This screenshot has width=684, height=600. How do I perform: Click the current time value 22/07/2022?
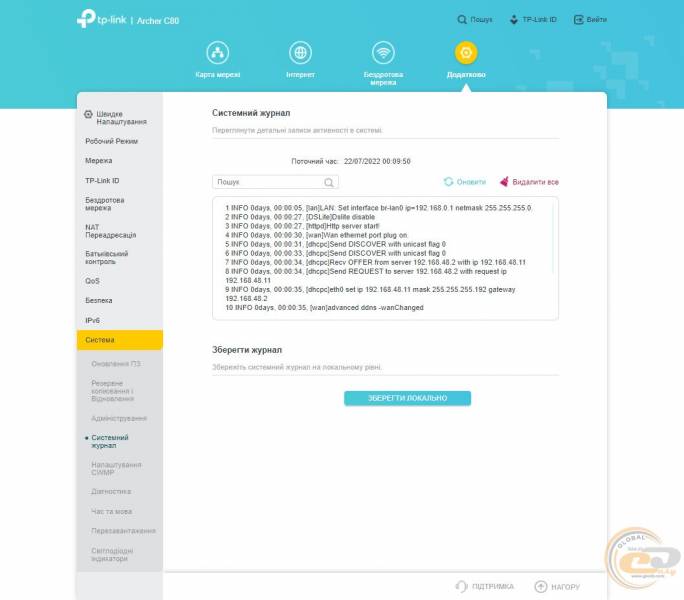(x=377, y=161)
